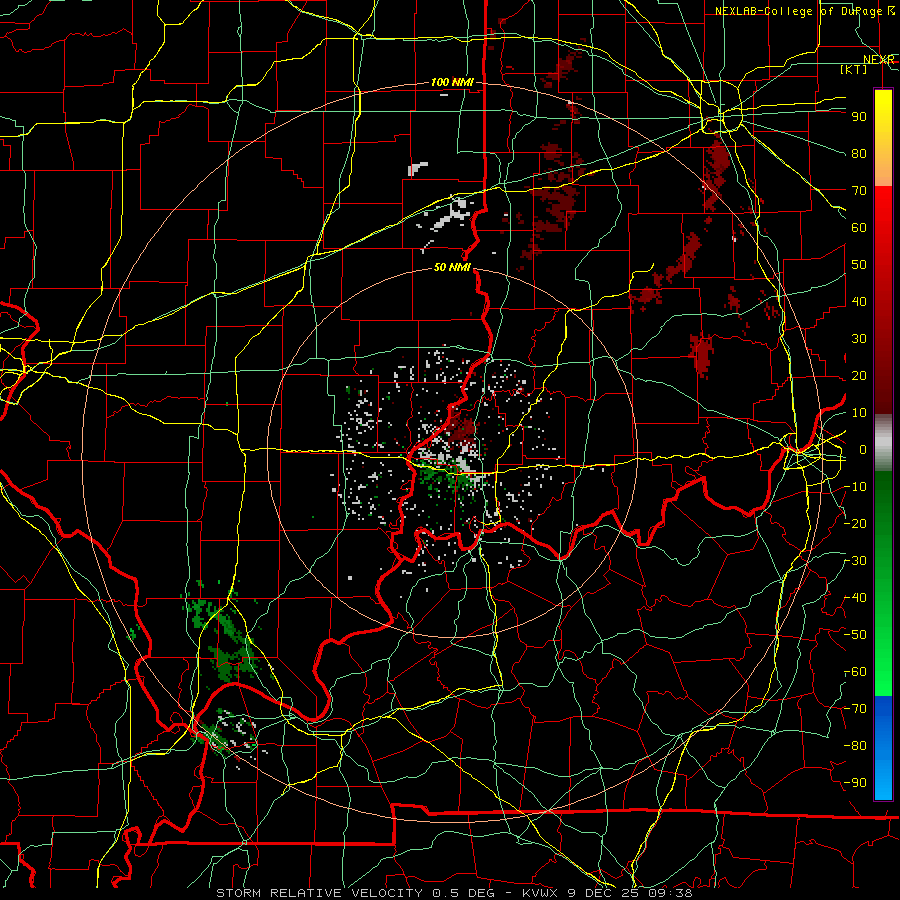This screenshot has height=900, width=900.
Task: Click the 40 value on the velocity scale
Action: coord(859,301)
